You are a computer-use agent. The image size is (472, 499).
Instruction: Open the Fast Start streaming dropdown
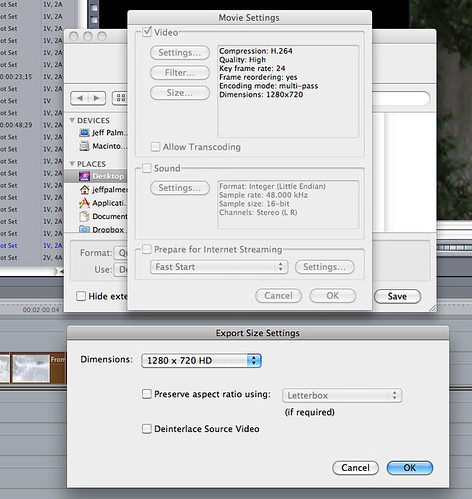[219, 267]
